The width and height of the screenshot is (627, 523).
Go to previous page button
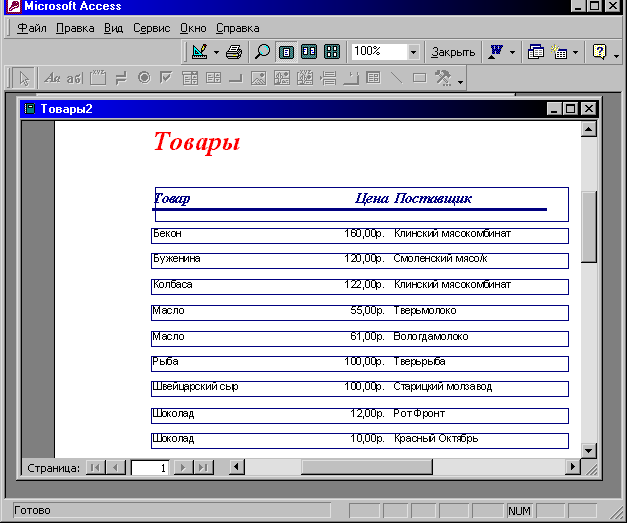116,467
